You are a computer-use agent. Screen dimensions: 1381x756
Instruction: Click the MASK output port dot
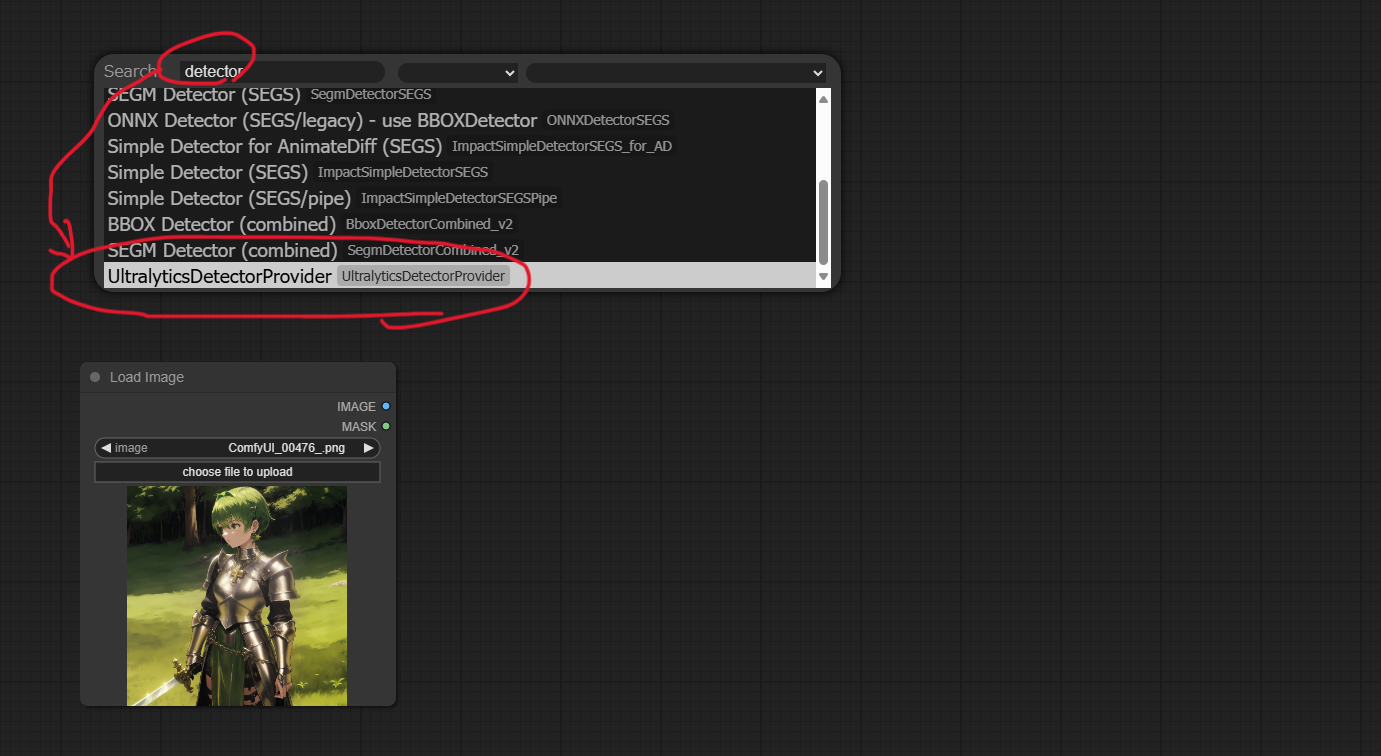tap(386, 426)
